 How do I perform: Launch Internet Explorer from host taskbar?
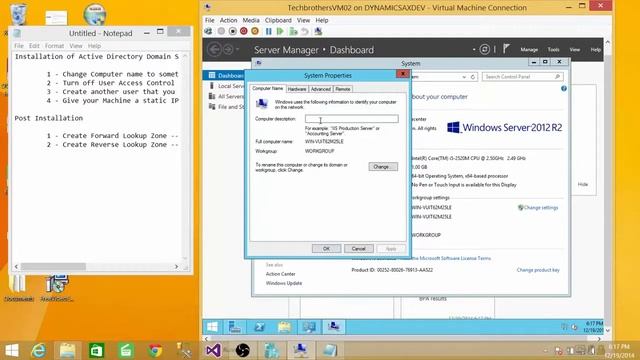coord(38,350)
